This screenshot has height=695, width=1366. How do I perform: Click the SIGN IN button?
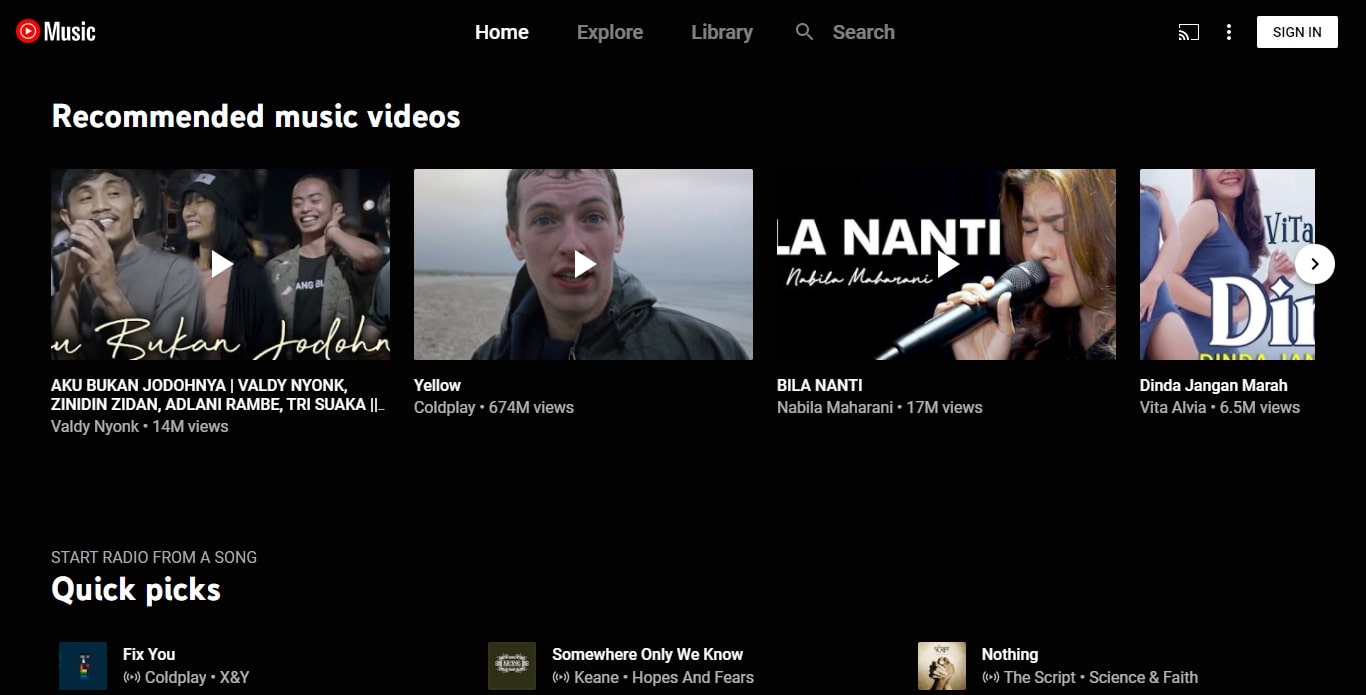1297,31
